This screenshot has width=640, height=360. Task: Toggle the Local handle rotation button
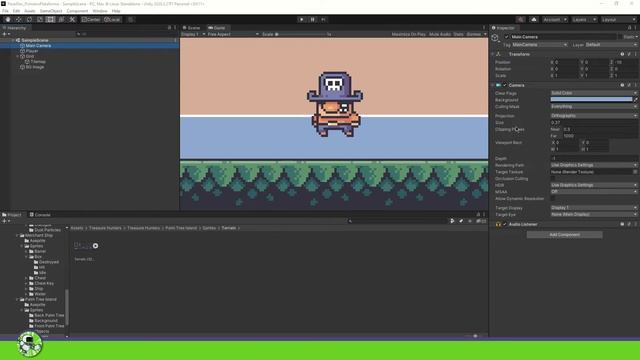point(112,20)
